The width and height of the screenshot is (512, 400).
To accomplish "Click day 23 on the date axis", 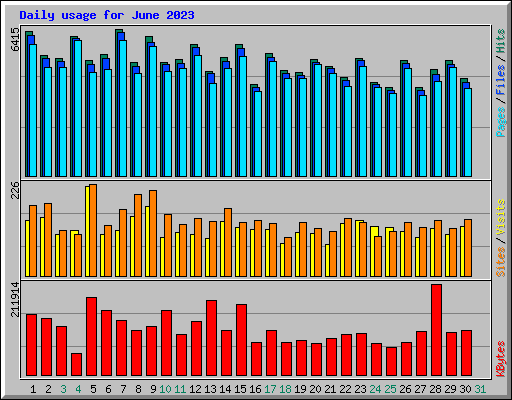I will 360,389.
